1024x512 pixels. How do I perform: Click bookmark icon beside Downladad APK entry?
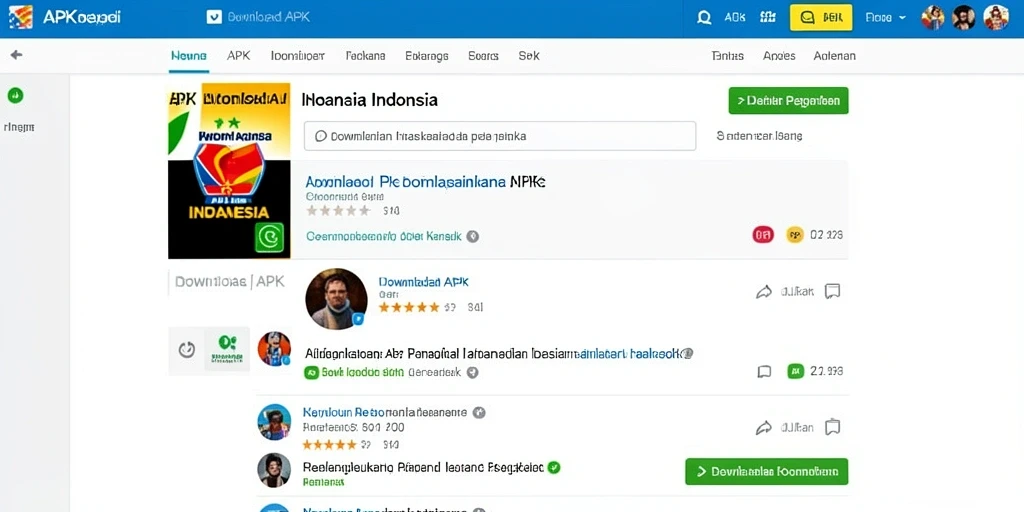point(832,291)
